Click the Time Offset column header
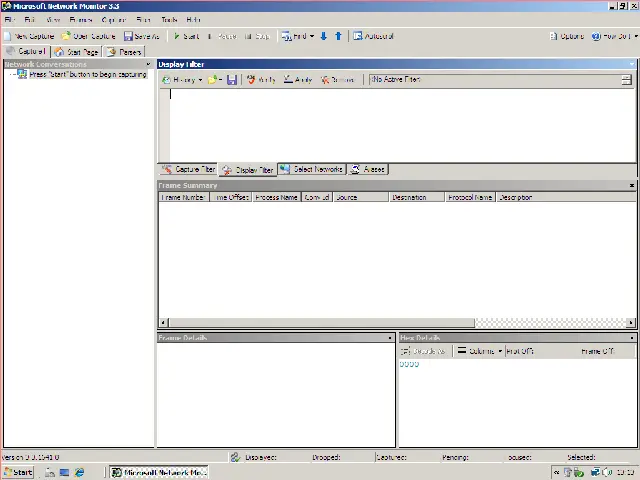 click(231, 197)
